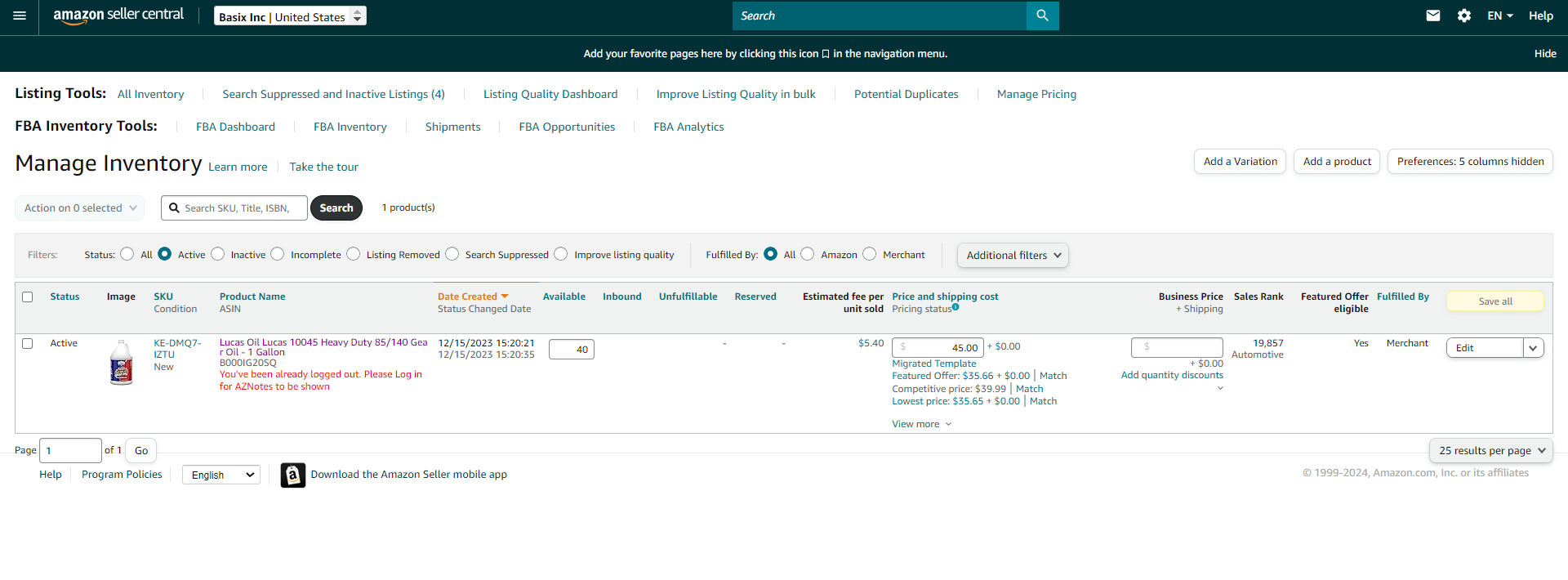1568x580 pixels.
Task: Click Match next to Lowest price
Action: [1043, 401]
